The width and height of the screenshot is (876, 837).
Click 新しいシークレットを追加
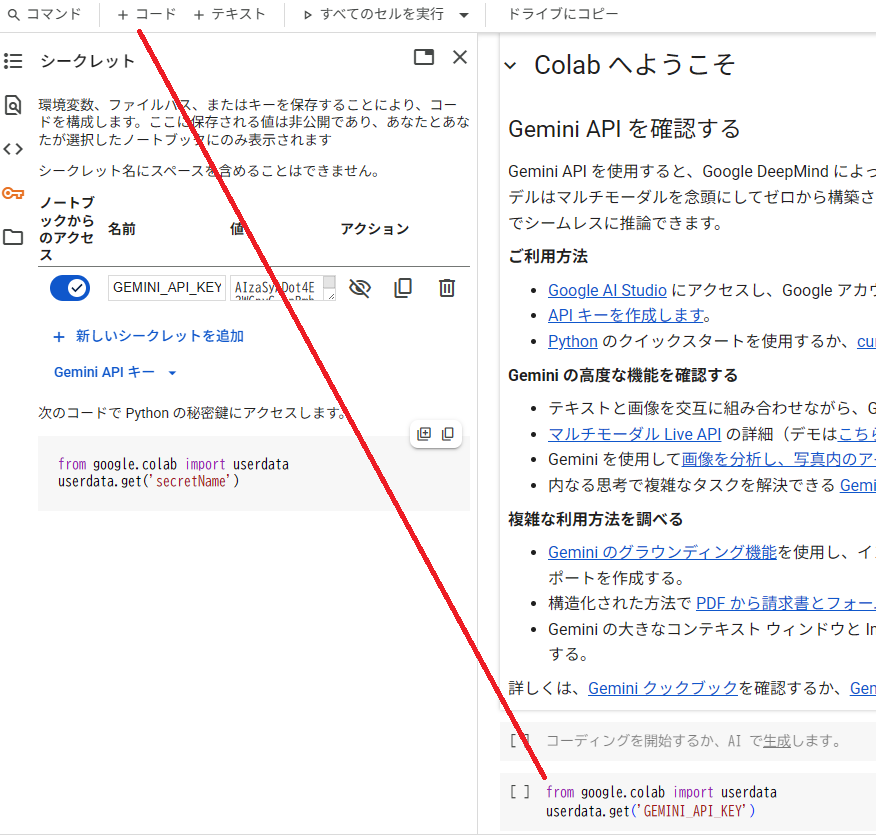tap(149, 336)
